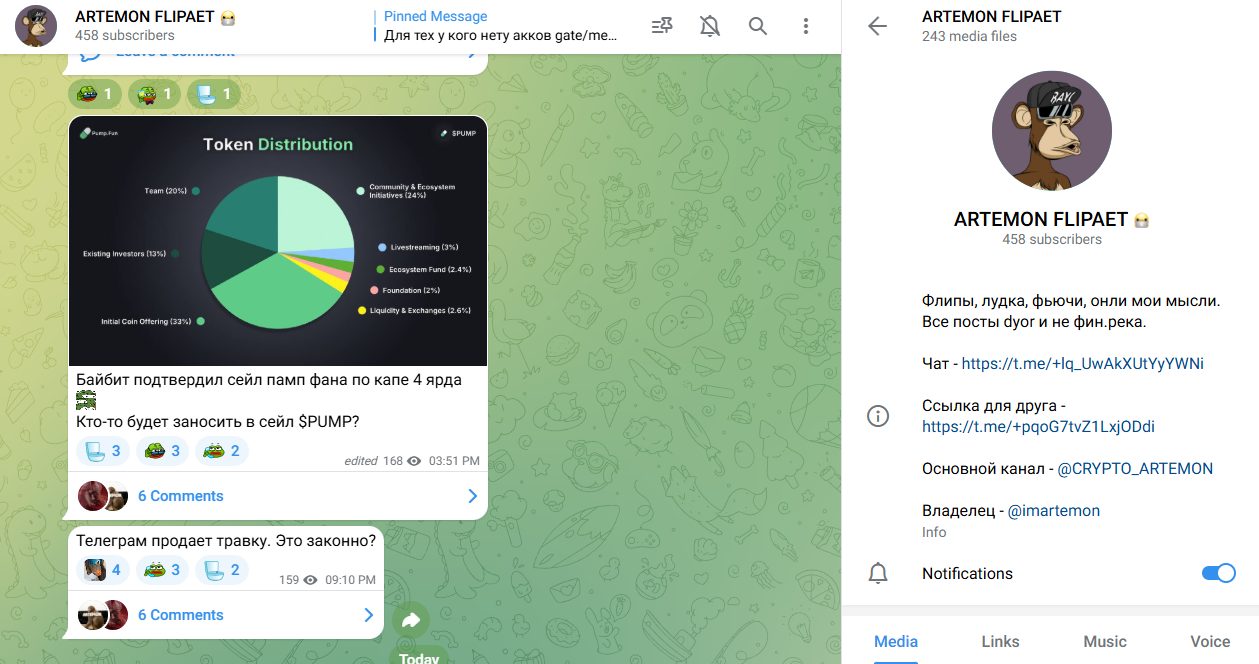Open the @imartemon owner profile mention

pos(1054,510)
